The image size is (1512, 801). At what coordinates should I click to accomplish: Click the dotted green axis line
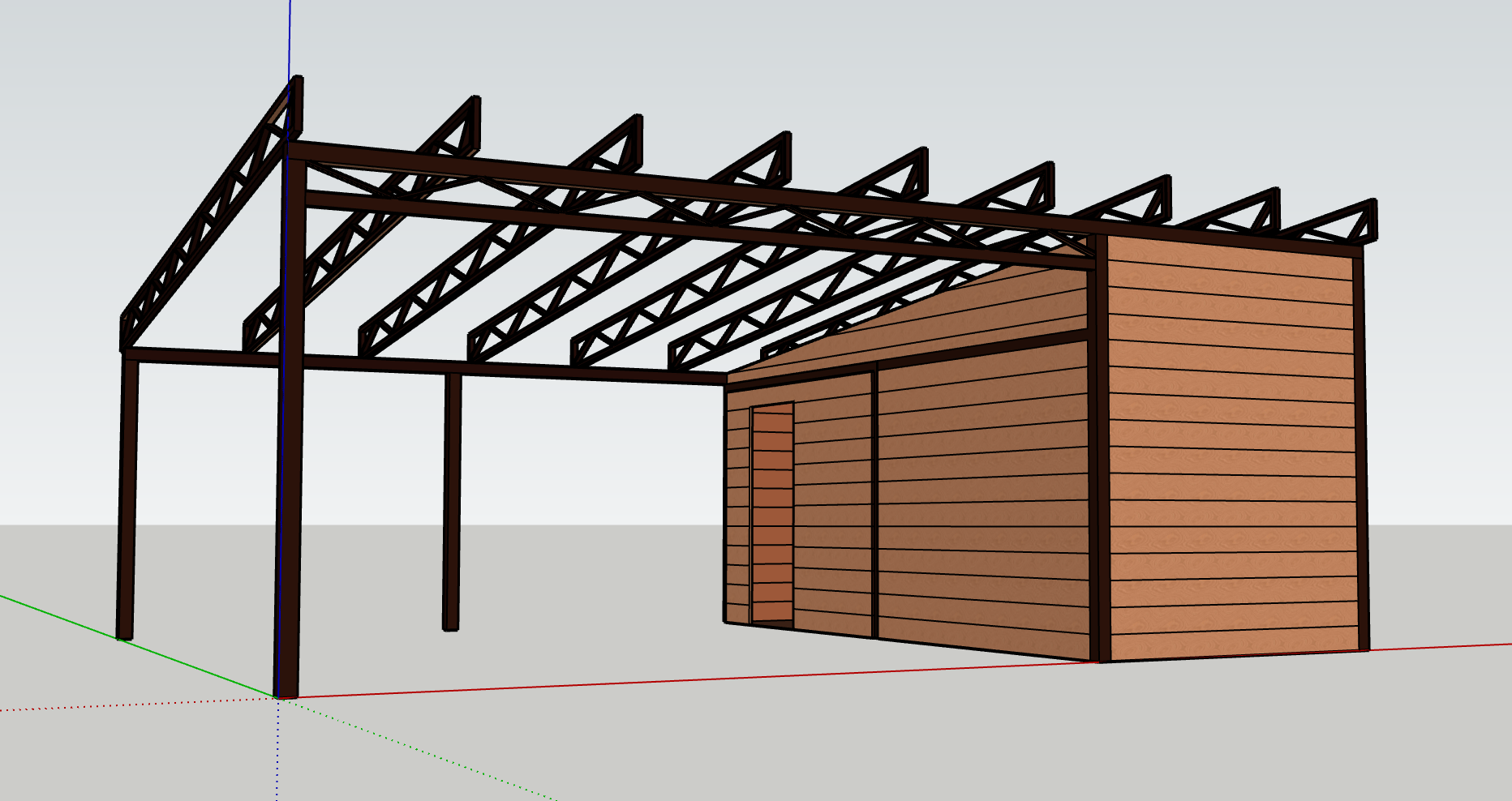[x=422, y=752]
